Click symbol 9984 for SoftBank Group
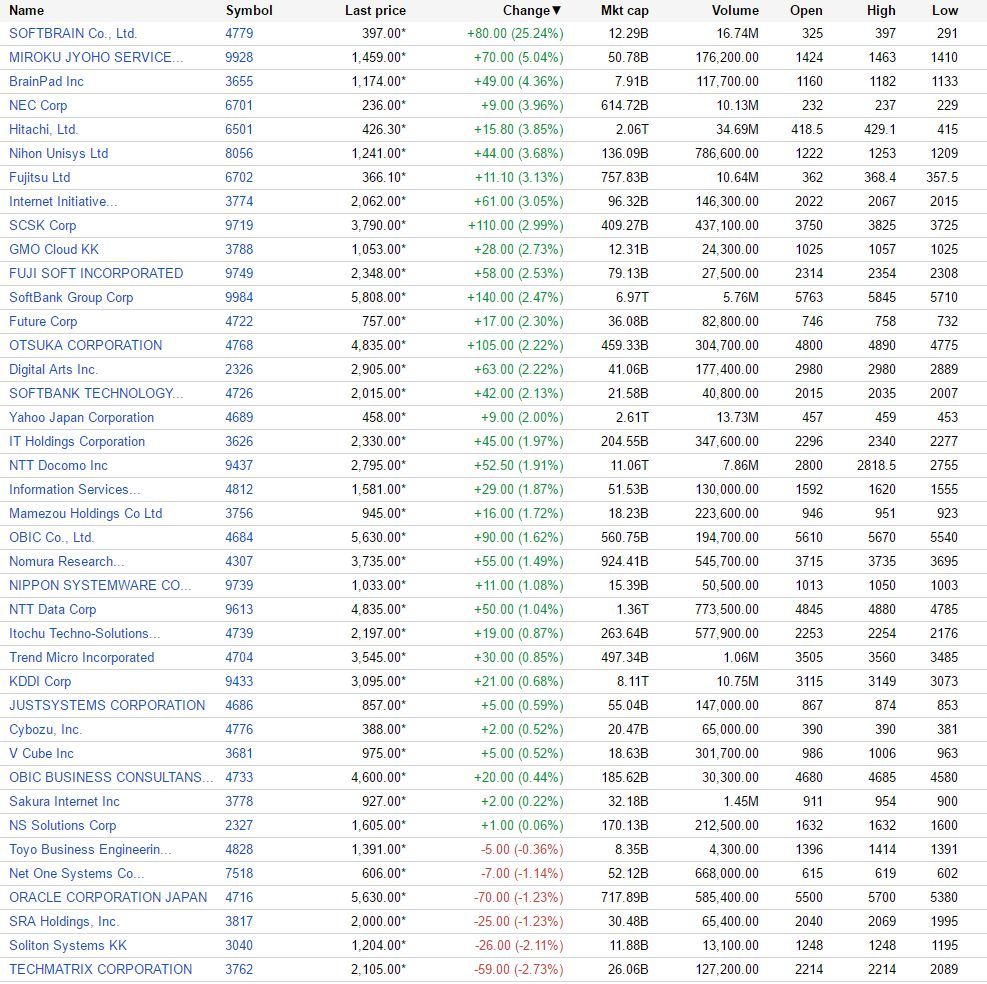The image size is (987, 984). pos(239,297)
